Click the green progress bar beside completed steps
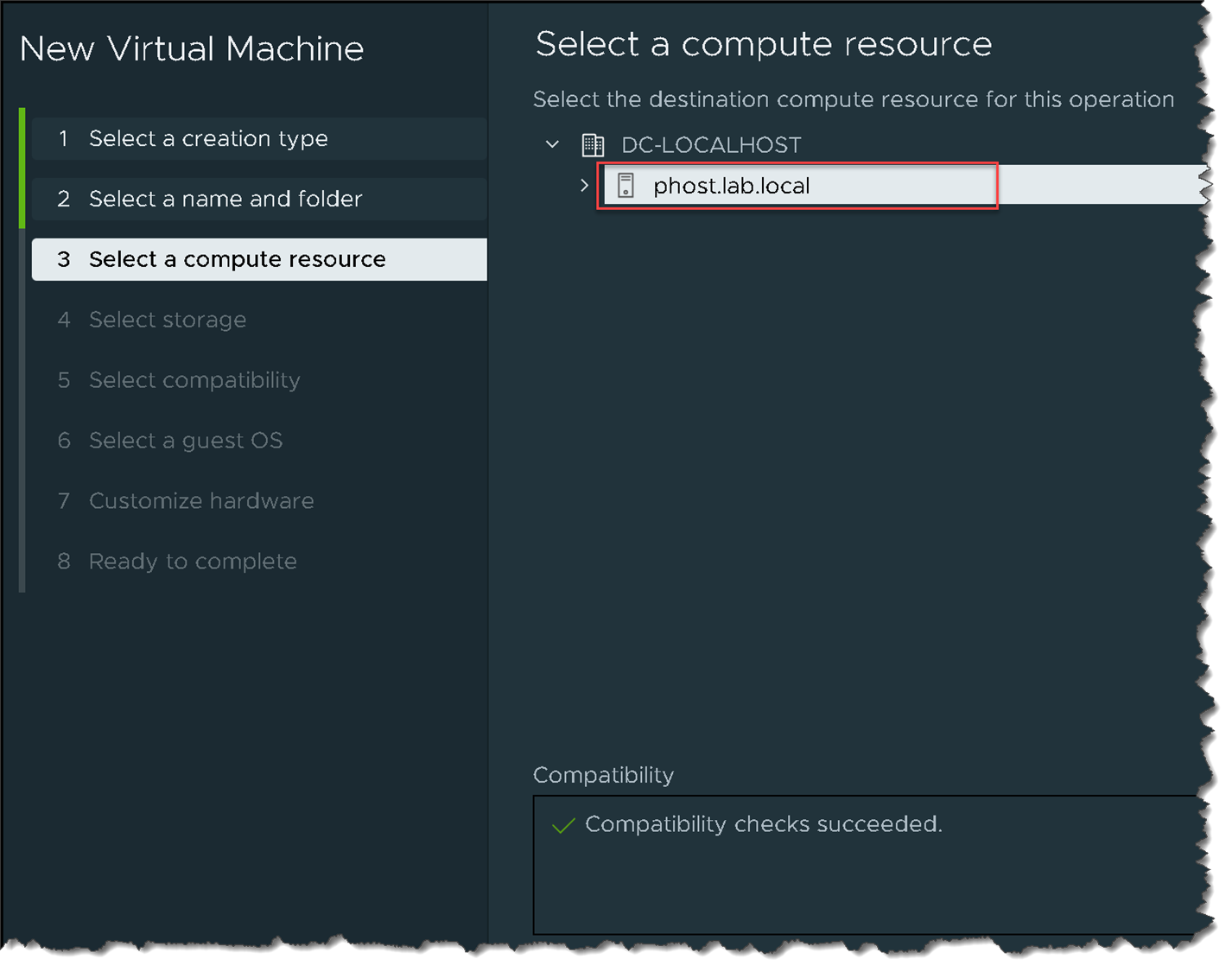Viewport: 1232px width, 972px height. (22, 168)
